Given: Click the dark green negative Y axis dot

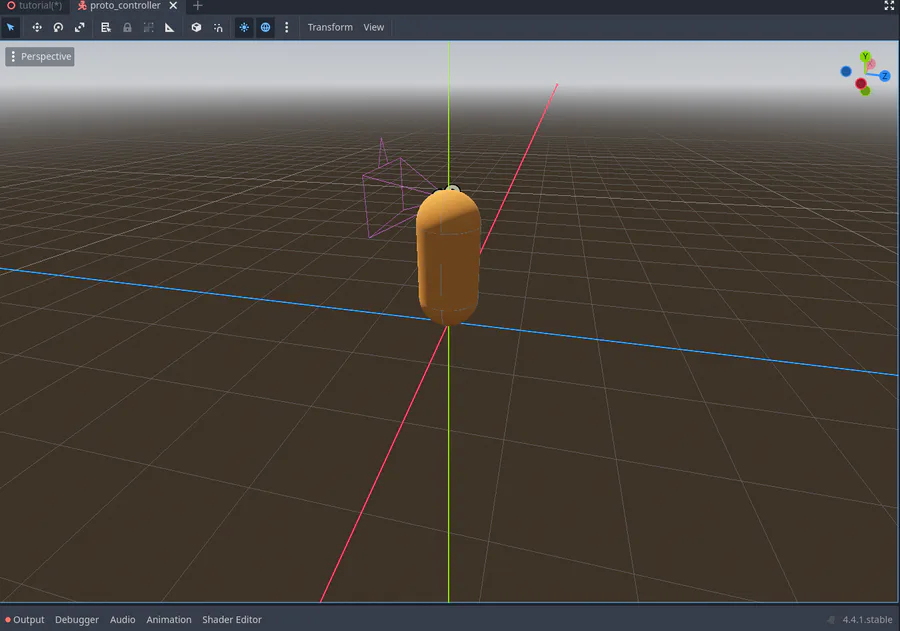Looking at the screenshot, I should (866, 91).
